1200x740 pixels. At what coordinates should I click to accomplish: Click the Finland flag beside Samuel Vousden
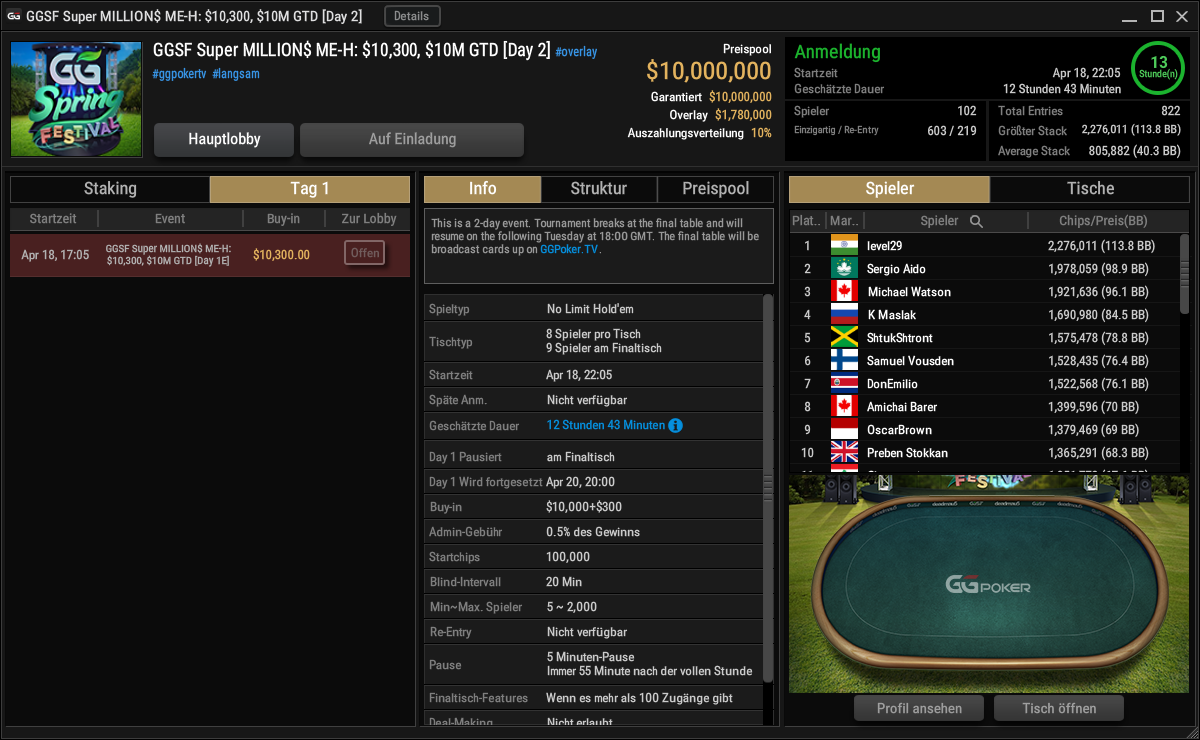[x=845, y=360]
